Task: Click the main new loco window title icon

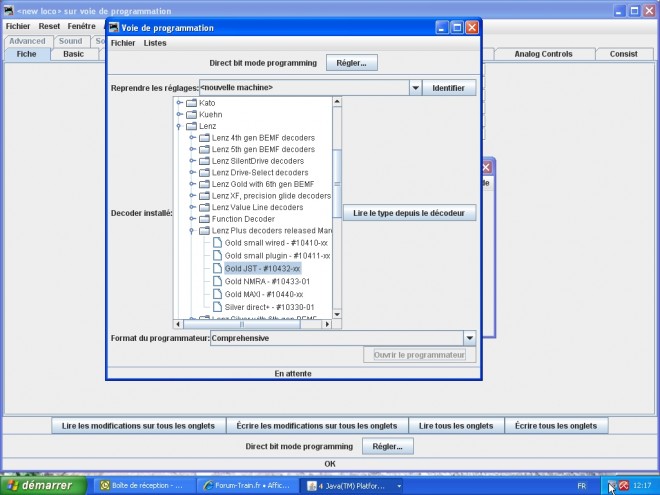Action: point(8,10)
